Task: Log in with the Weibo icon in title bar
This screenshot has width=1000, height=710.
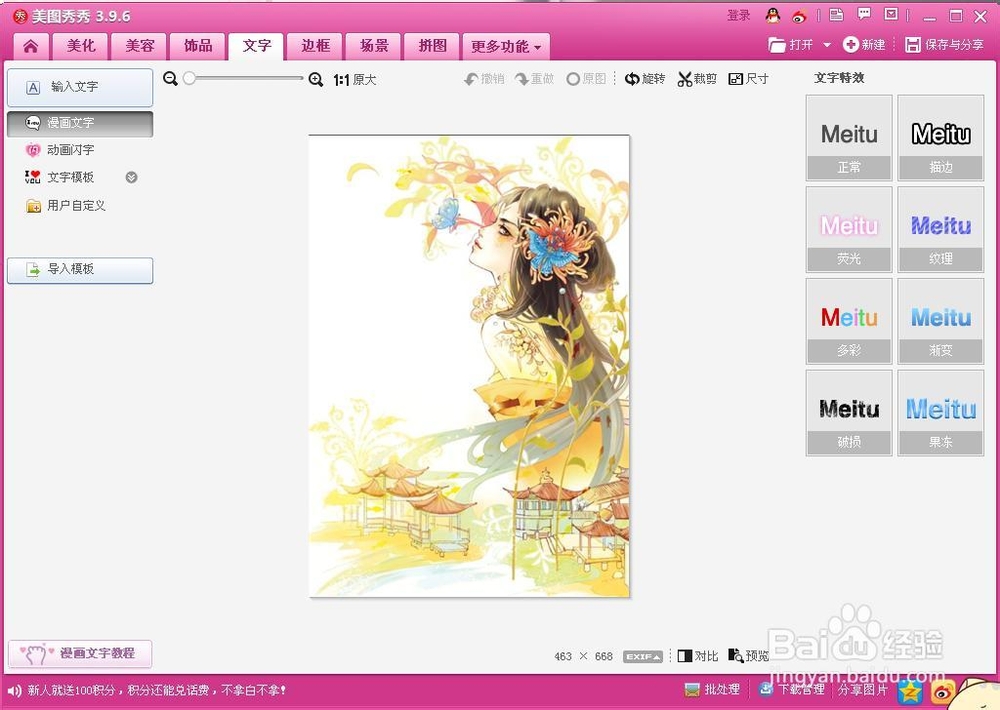Action: [799, 16]
